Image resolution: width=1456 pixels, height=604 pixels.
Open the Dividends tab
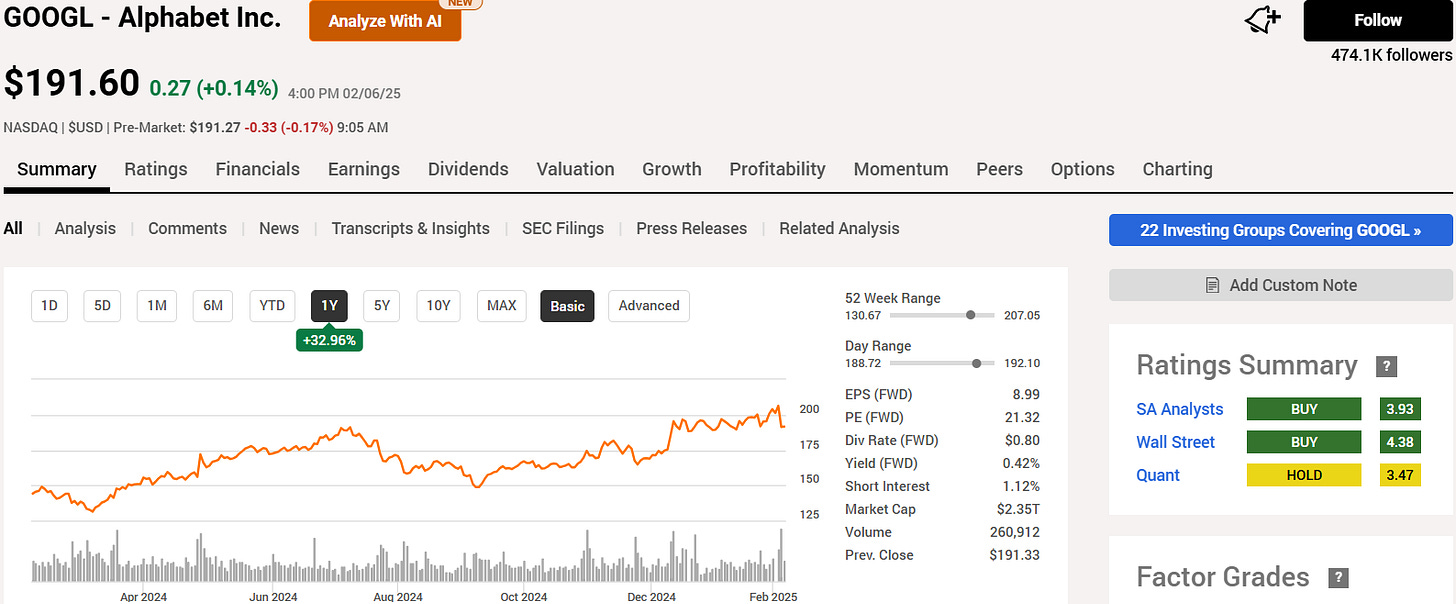click(x=468, y=169)
